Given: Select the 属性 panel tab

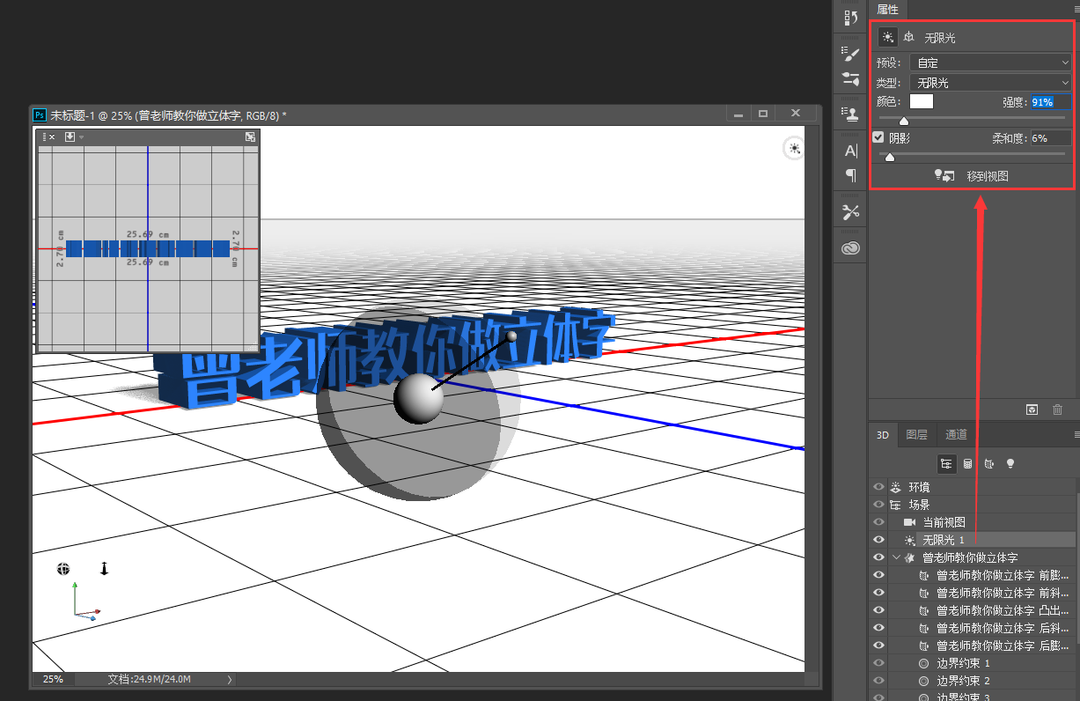Looking at the screenshot, I should 888,9.
